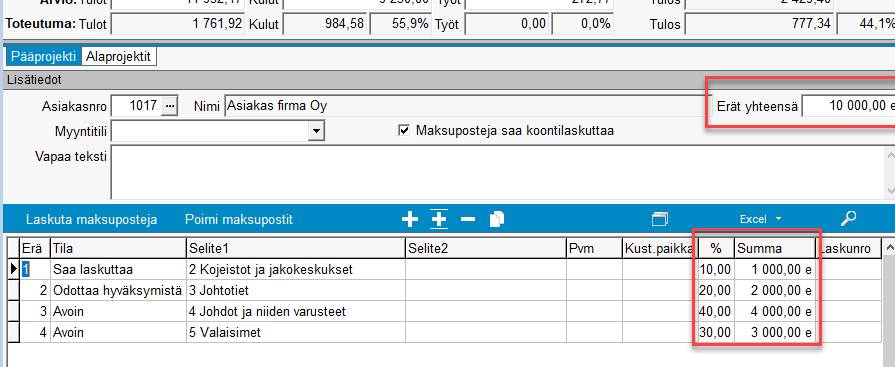Click the Pvm column header
The width and height of the screenshot is (895, 367).
[x=594, y=248]
